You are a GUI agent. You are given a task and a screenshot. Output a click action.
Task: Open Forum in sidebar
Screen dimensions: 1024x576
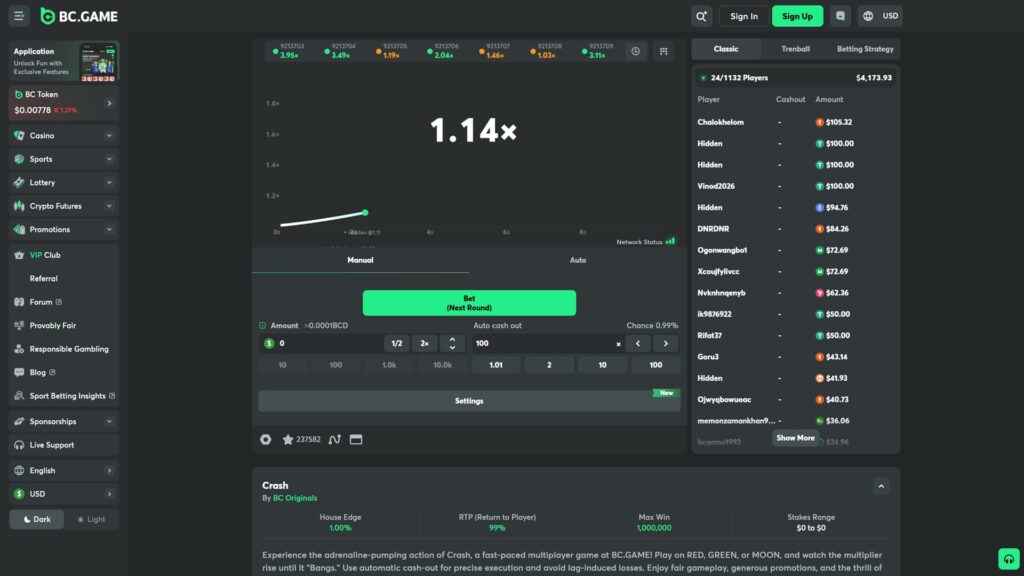tap(64, 302)
